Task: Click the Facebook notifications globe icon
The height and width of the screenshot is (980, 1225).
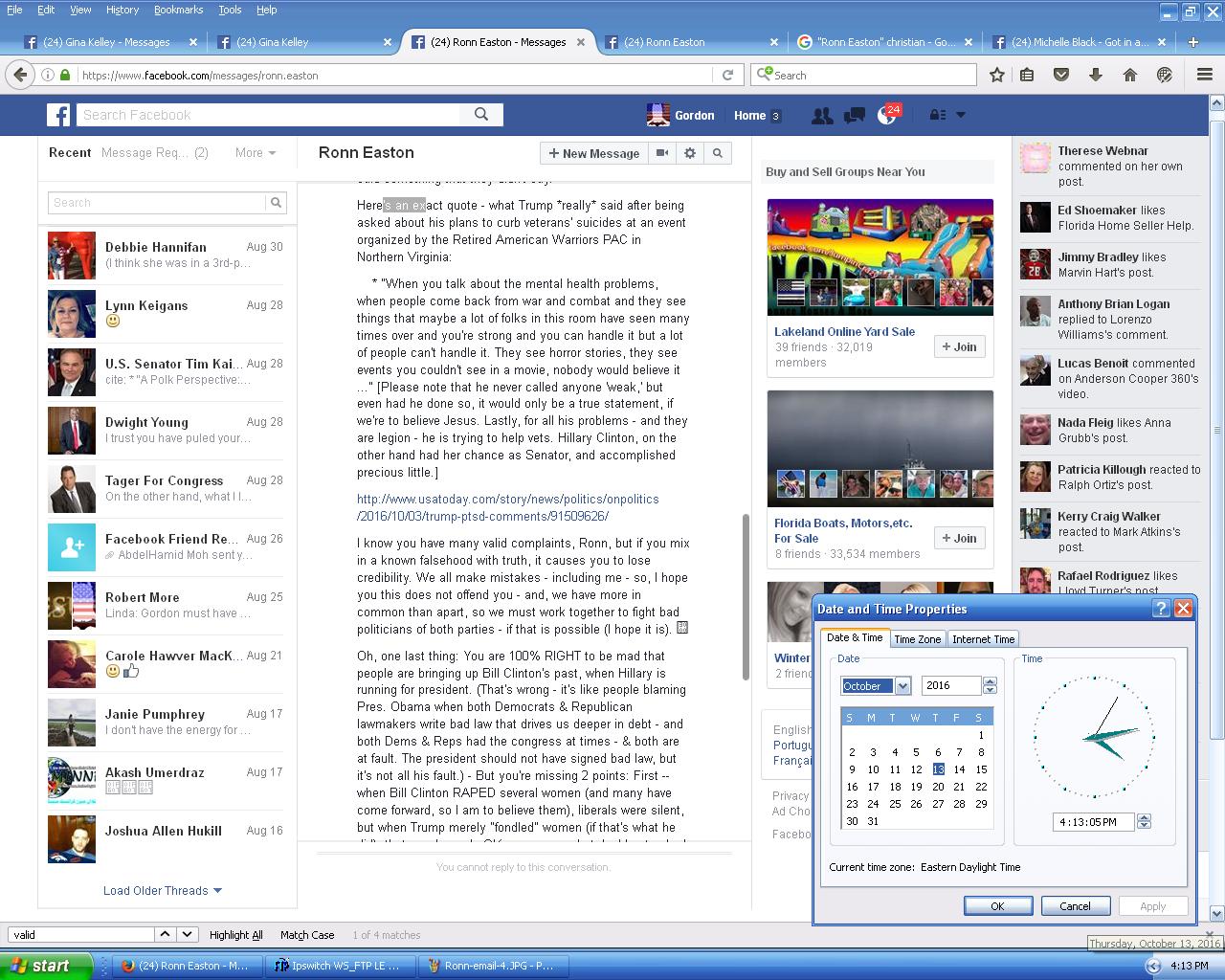Action: (x=887, y=115)
